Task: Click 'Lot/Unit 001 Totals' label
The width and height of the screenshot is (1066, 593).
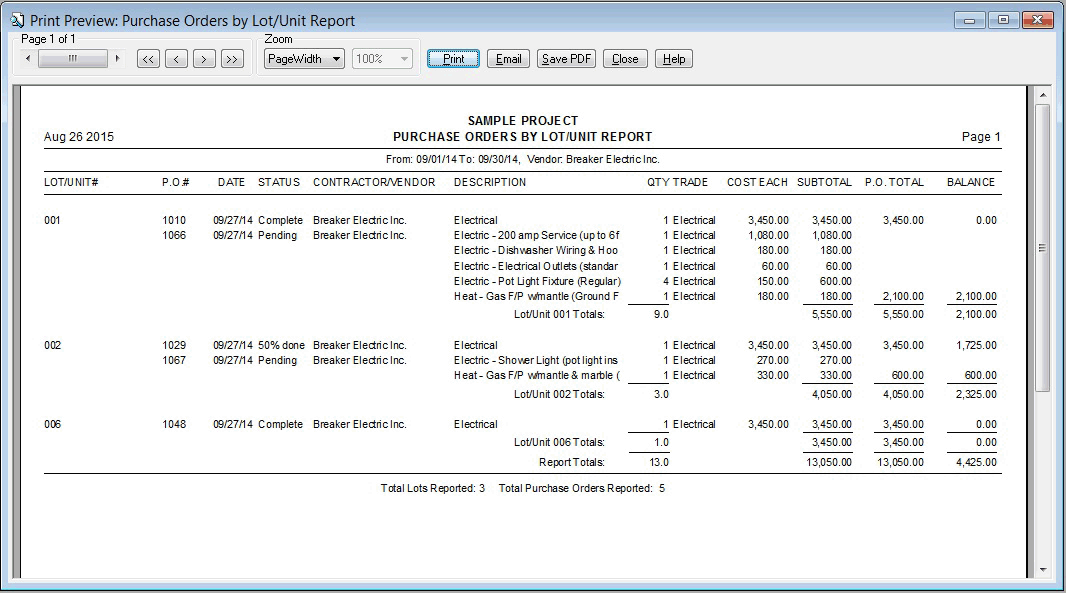Action: coord(559,314)
